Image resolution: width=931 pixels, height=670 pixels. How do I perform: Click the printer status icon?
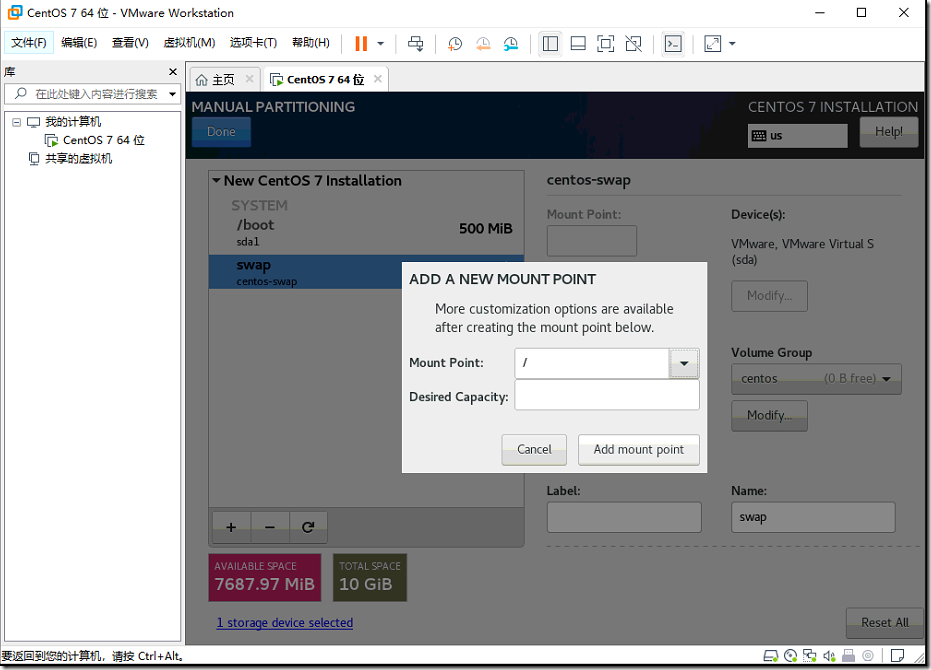pos(848,656)
